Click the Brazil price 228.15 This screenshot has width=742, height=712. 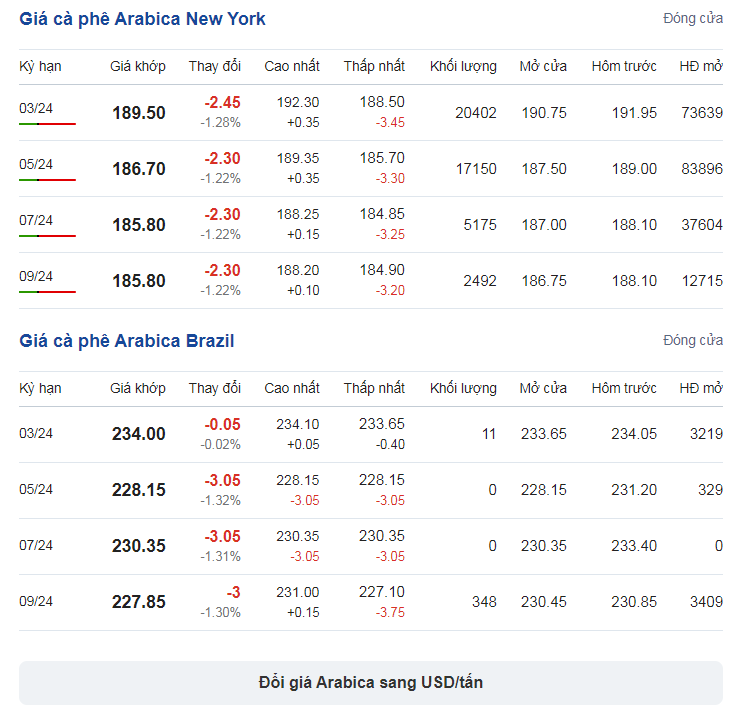[139, 490]
